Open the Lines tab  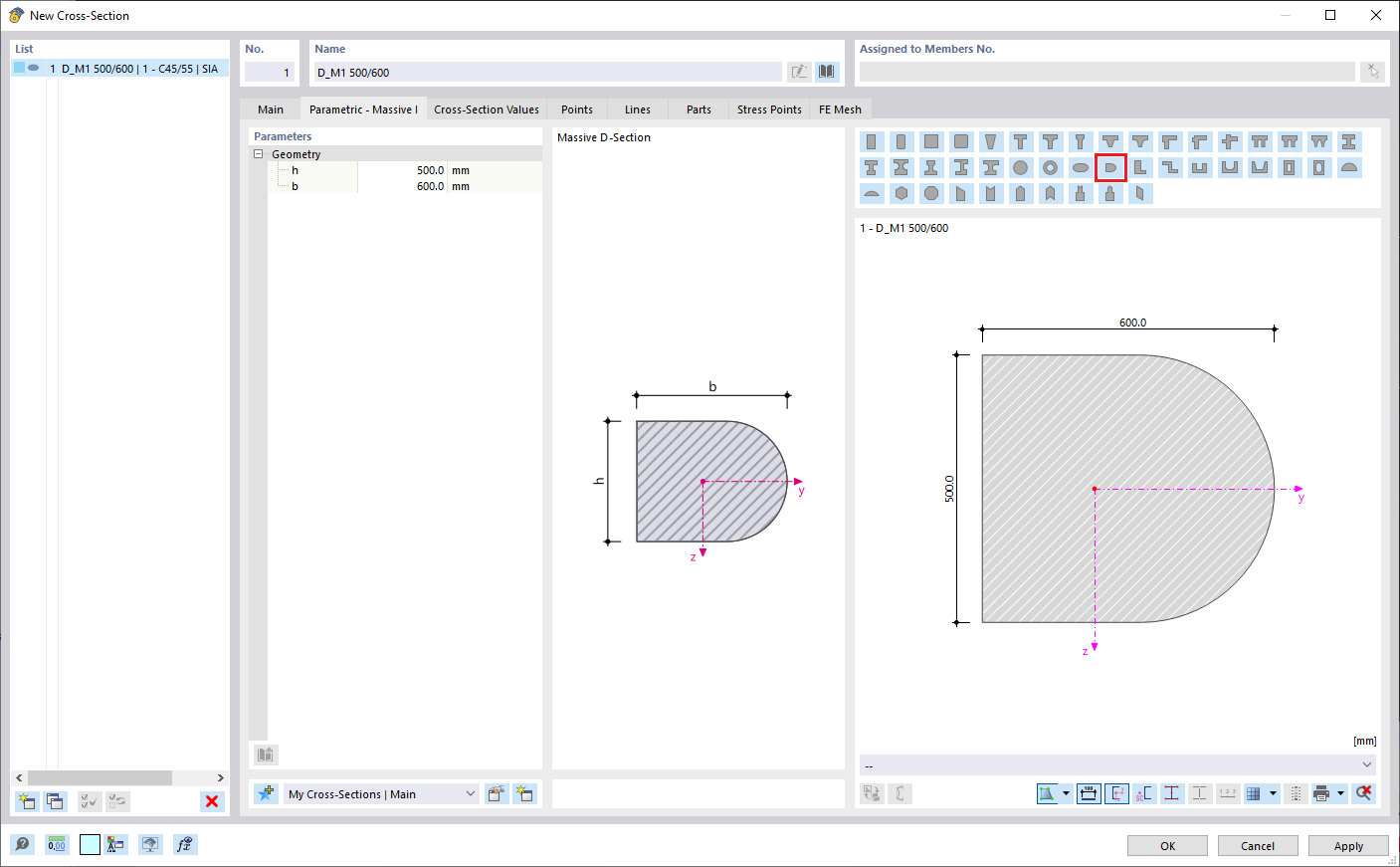[638, 109]
